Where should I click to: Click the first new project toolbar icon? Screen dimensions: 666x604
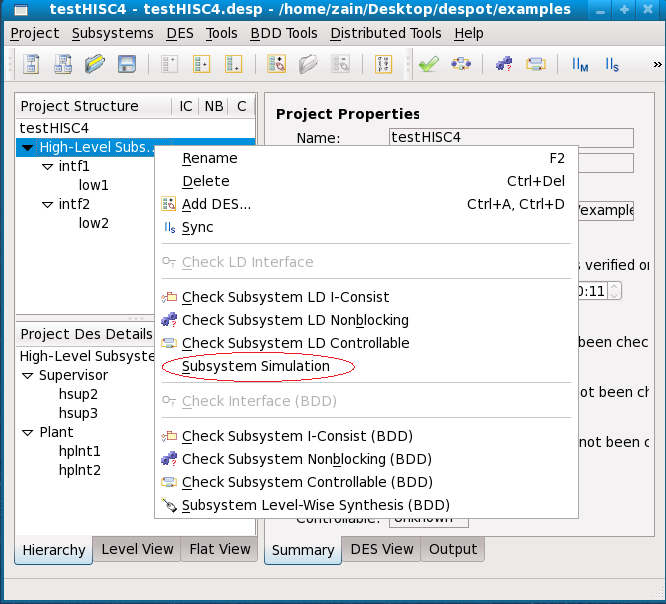click(31, 65)
